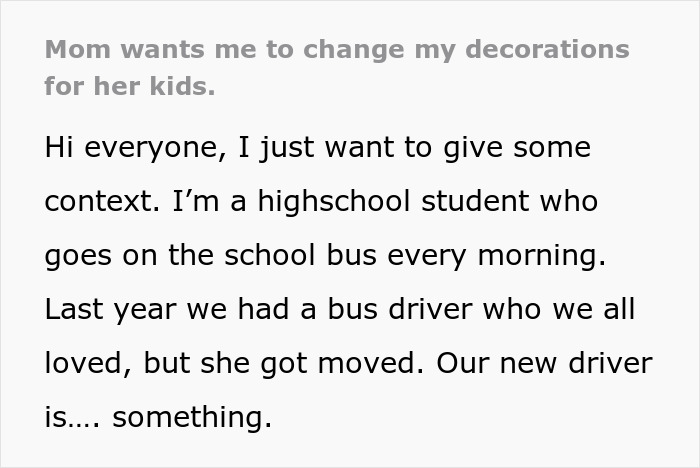700x468 pixels.
Task: Click the words 'for her kids.' in title
Action: click(x=130, y=86)
